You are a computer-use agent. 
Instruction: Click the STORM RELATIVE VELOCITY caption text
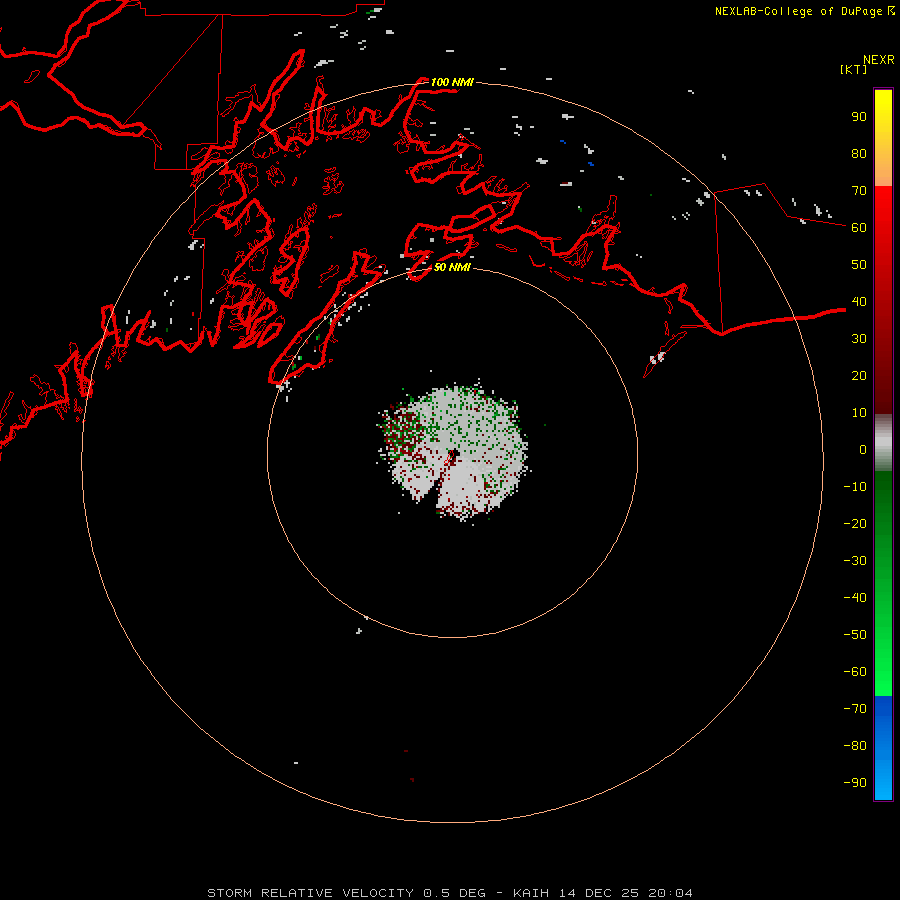pos(310,893)
